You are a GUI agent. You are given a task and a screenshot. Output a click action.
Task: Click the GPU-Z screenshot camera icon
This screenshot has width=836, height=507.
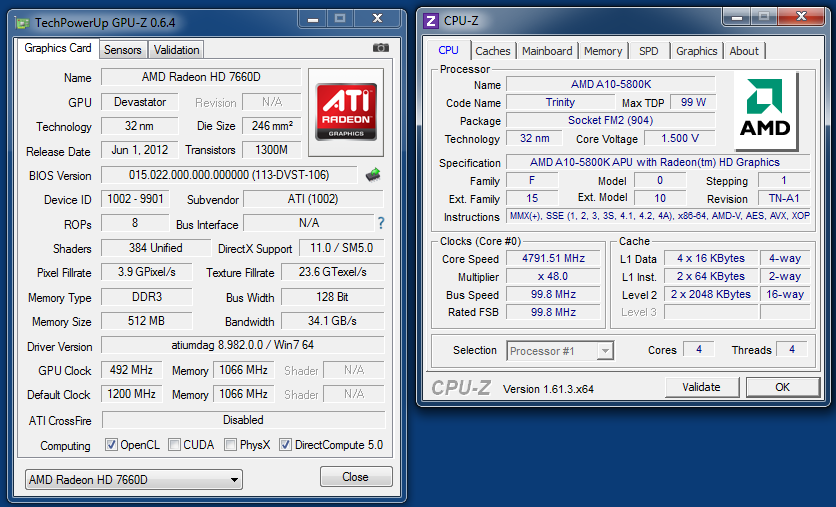381,48
